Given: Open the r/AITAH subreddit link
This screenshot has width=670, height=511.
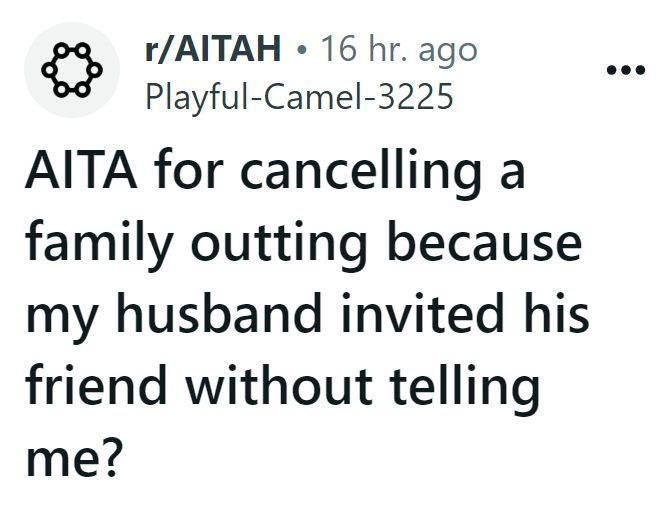Looking at the screenshot, I should coord(212,47).
